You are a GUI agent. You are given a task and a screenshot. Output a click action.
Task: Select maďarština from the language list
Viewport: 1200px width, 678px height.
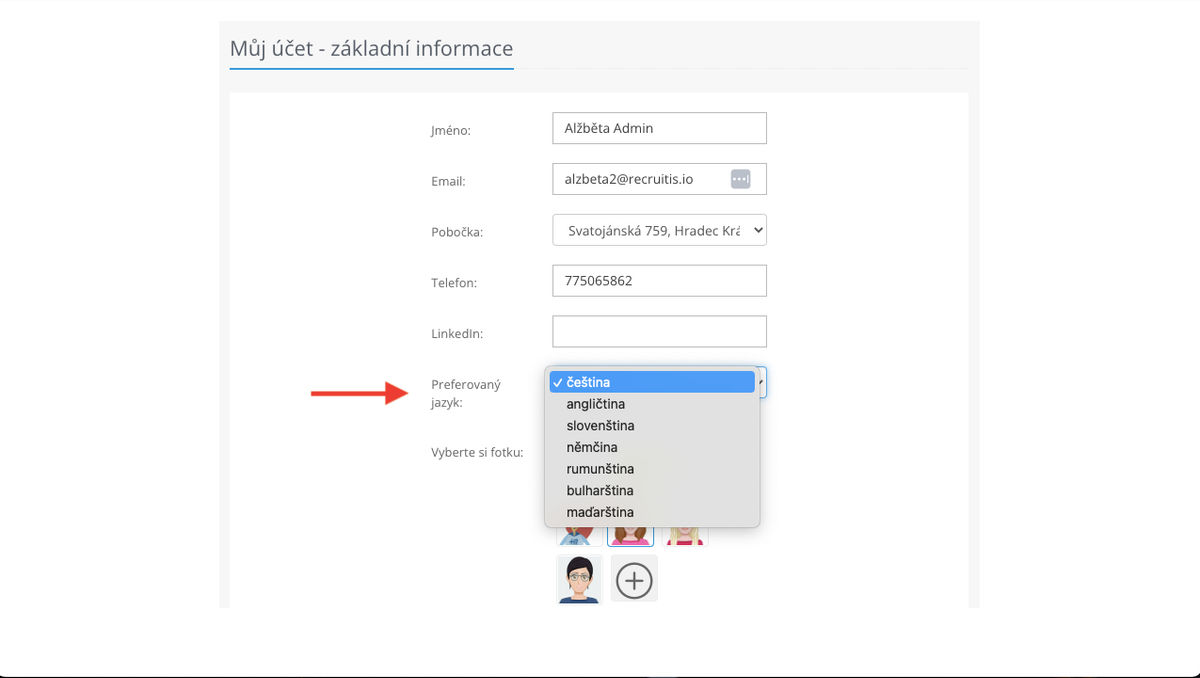[x=652, y=512]
